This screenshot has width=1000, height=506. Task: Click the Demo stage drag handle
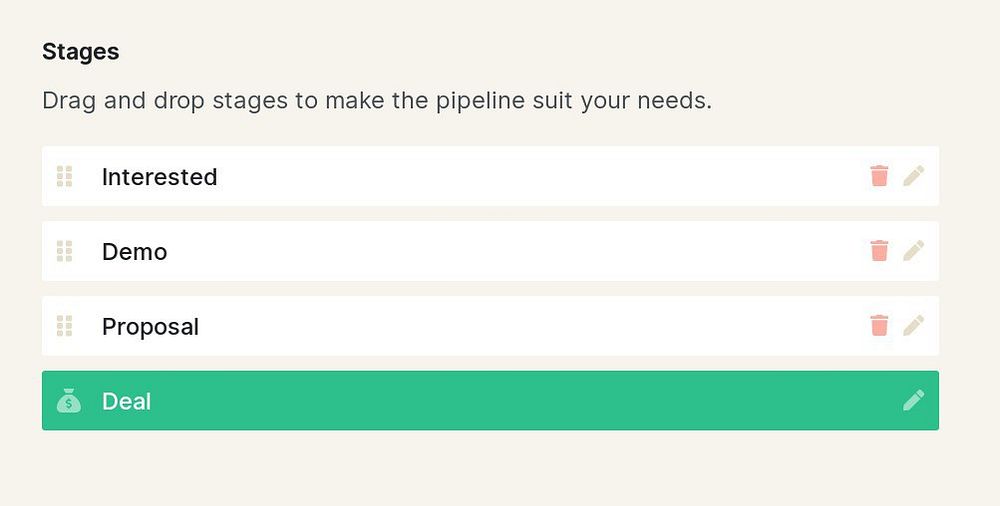point(64,251)
